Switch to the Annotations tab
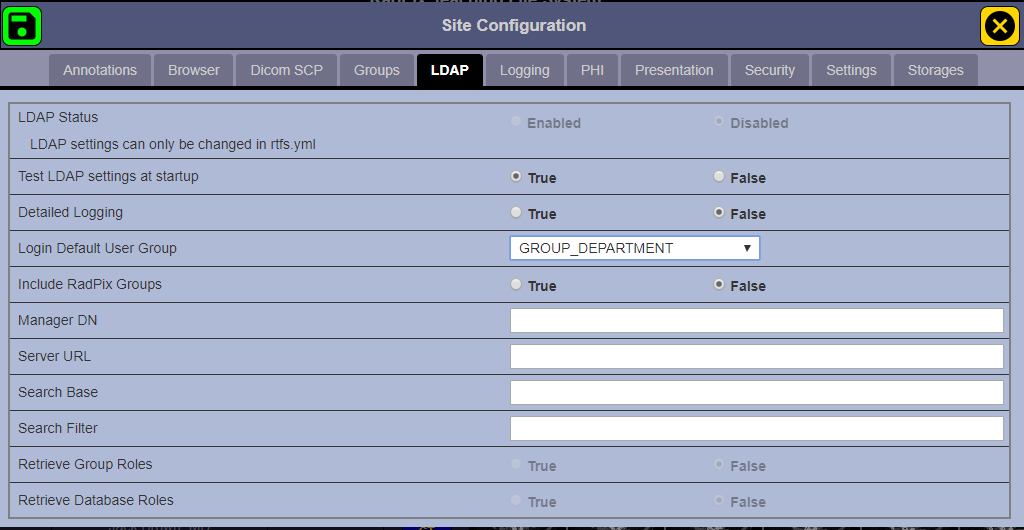Screen dimensions: 1024x530 100,70
